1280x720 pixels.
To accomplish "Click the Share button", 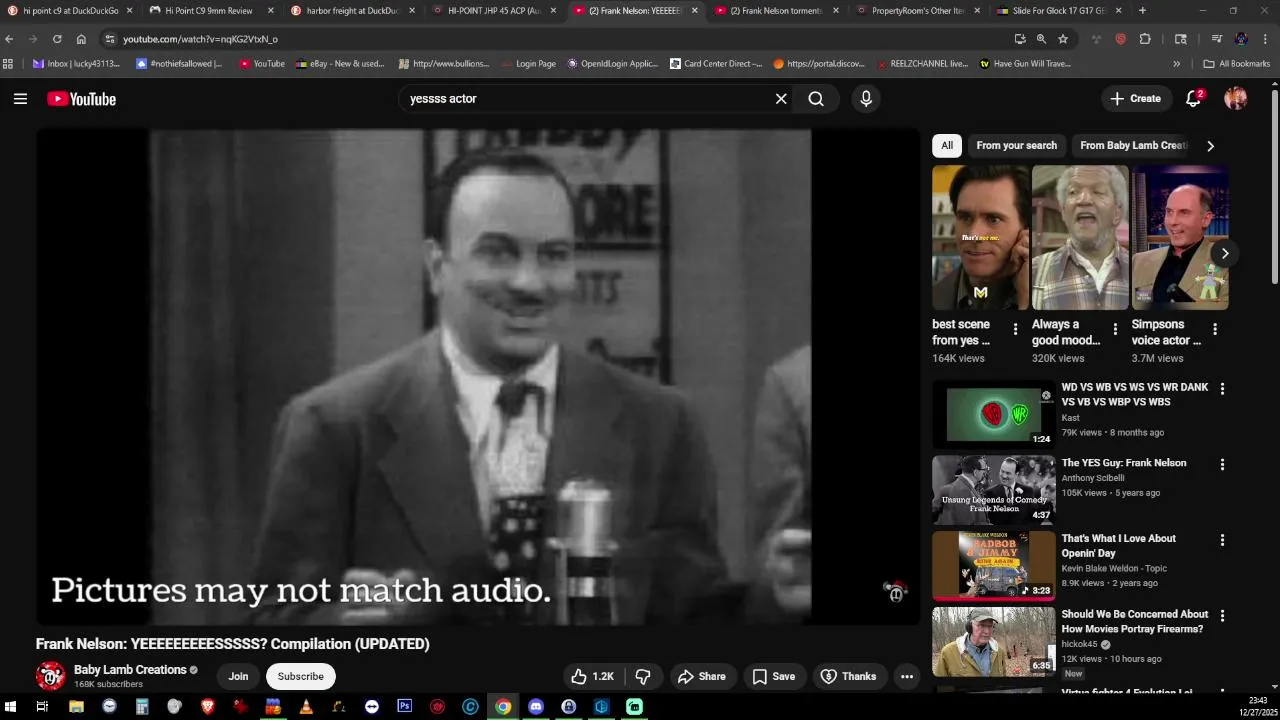I will [702, 677].
